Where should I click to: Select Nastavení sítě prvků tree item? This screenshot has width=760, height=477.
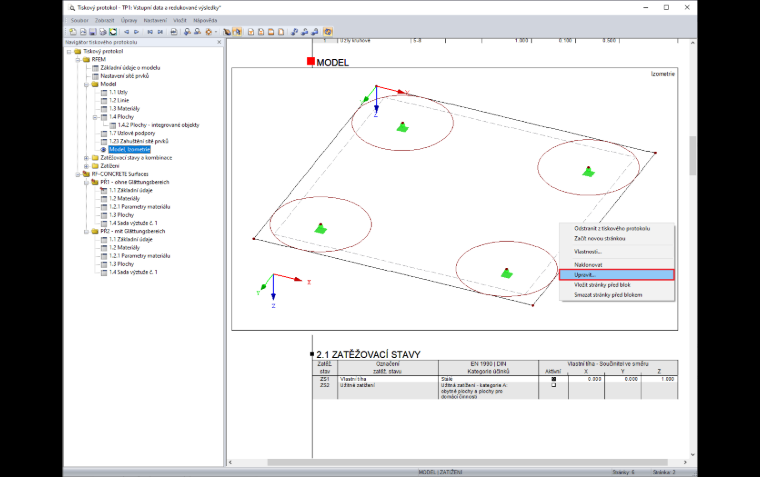125,76
